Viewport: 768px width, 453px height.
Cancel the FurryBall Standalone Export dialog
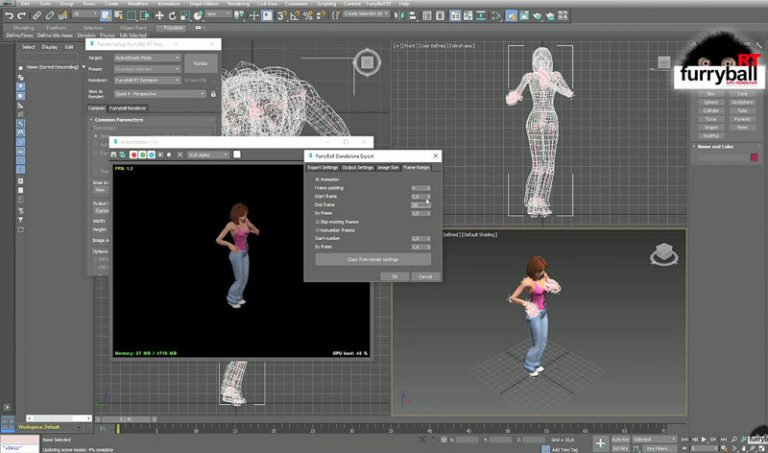coord(425,277)
